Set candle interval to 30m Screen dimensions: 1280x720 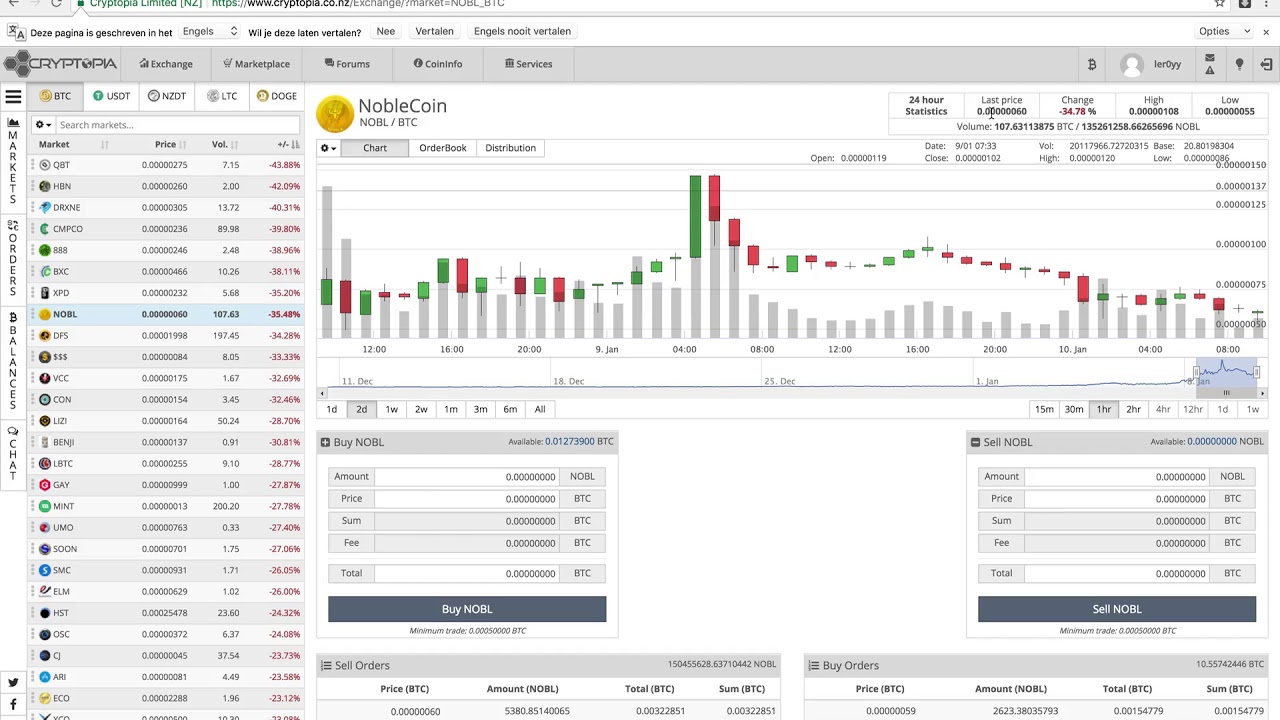point(1074,409)
